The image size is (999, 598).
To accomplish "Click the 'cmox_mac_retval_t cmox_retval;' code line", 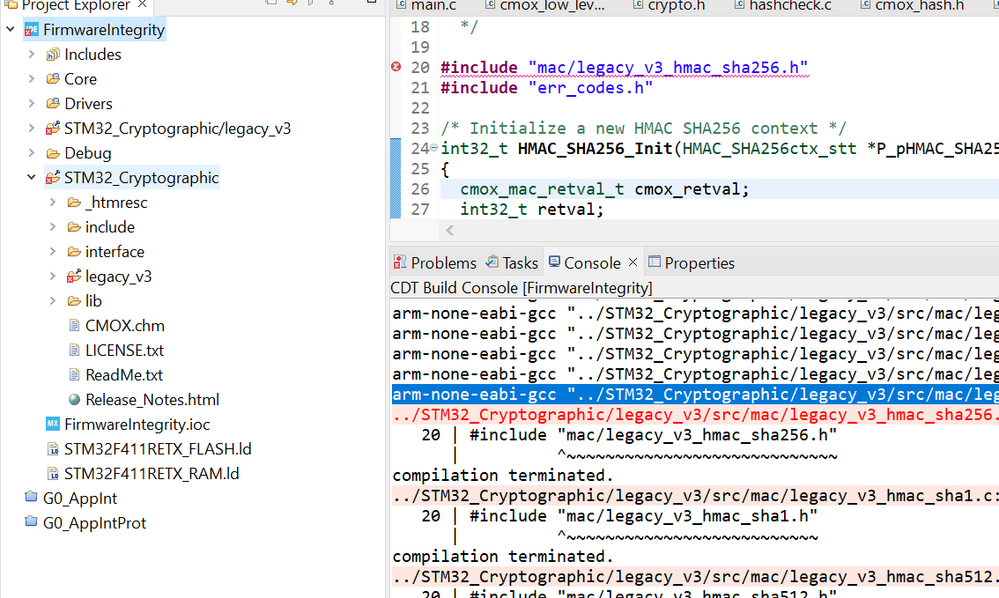I will pyautogui.click(x=605, y=190).
